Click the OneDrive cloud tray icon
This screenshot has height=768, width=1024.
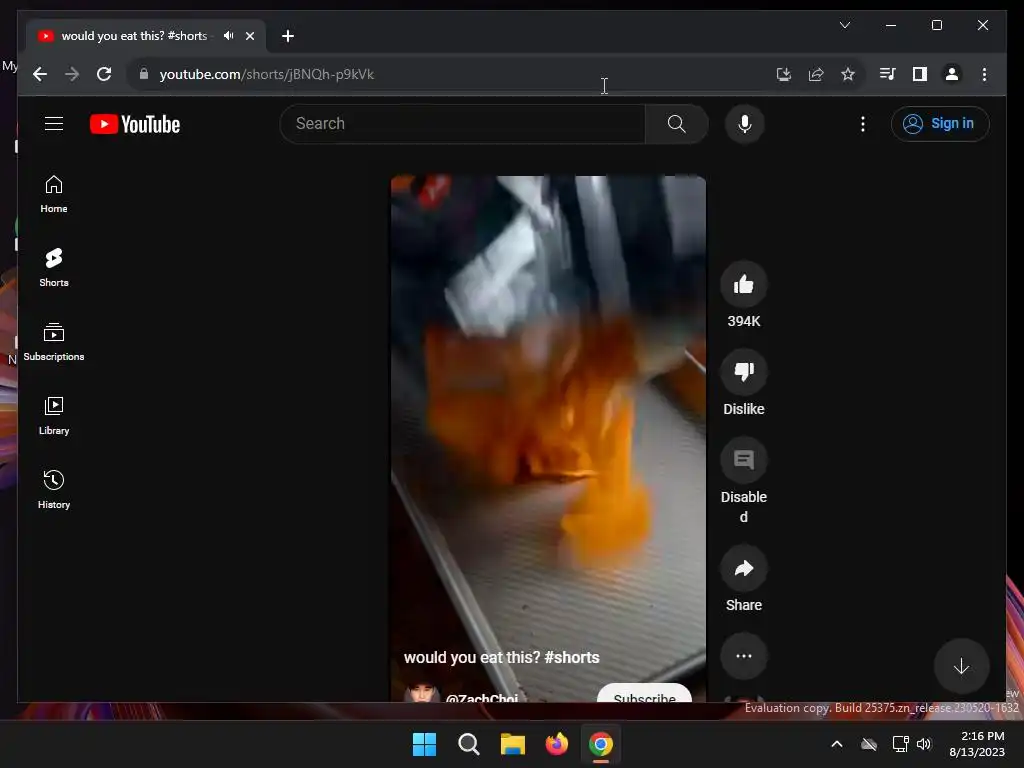tap(869, 744)
